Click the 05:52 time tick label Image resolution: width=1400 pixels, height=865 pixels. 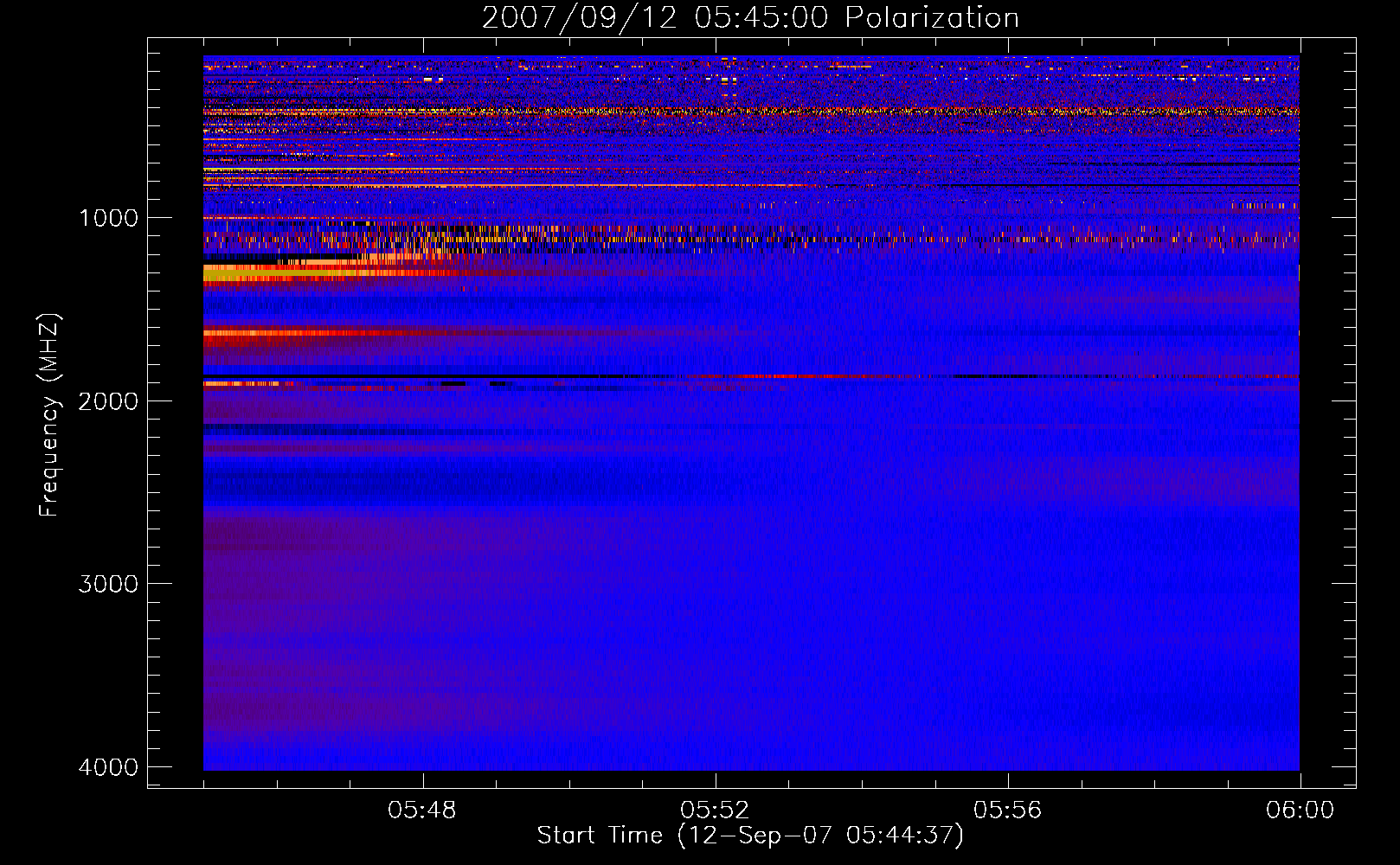tap(715, 811)
